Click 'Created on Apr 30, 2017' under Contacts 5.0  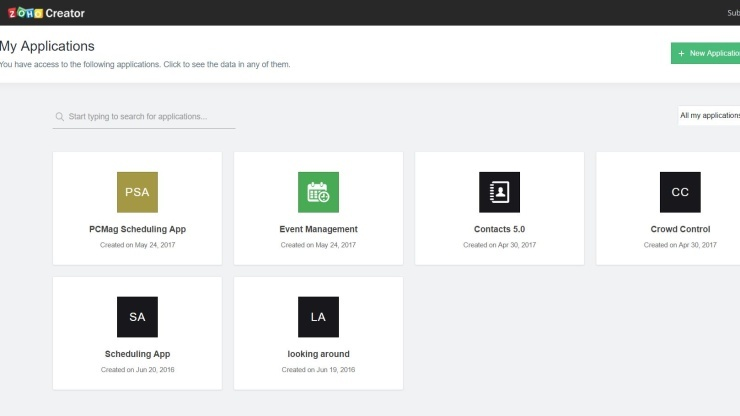coord(499,245)
